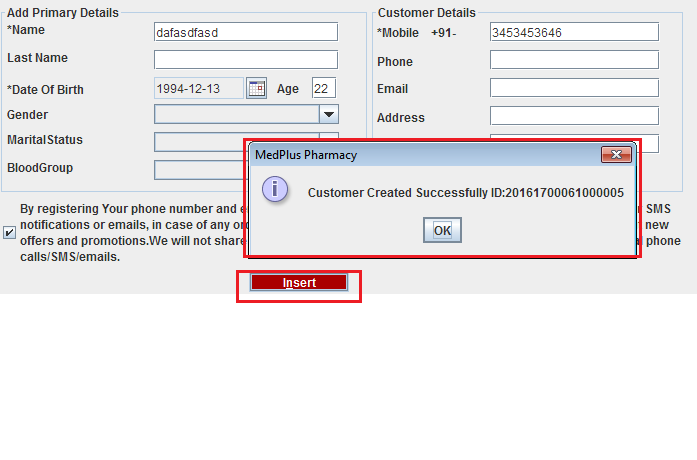The height and width of the screenshot is (460, 697).
Task: Click the info icon in MedPlus dialog
Action: pos(275,189)
